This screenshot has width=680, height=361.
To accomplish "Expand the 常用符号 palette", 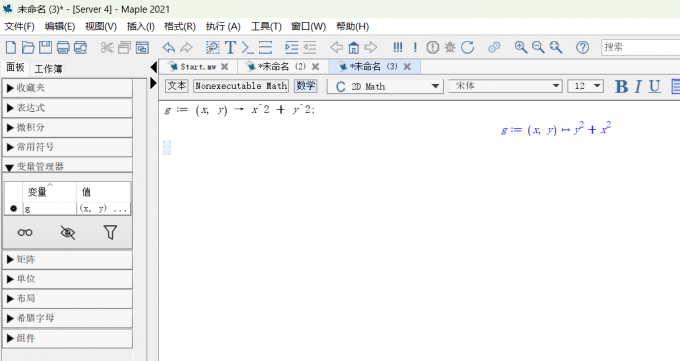I will [x=67, y=147].
